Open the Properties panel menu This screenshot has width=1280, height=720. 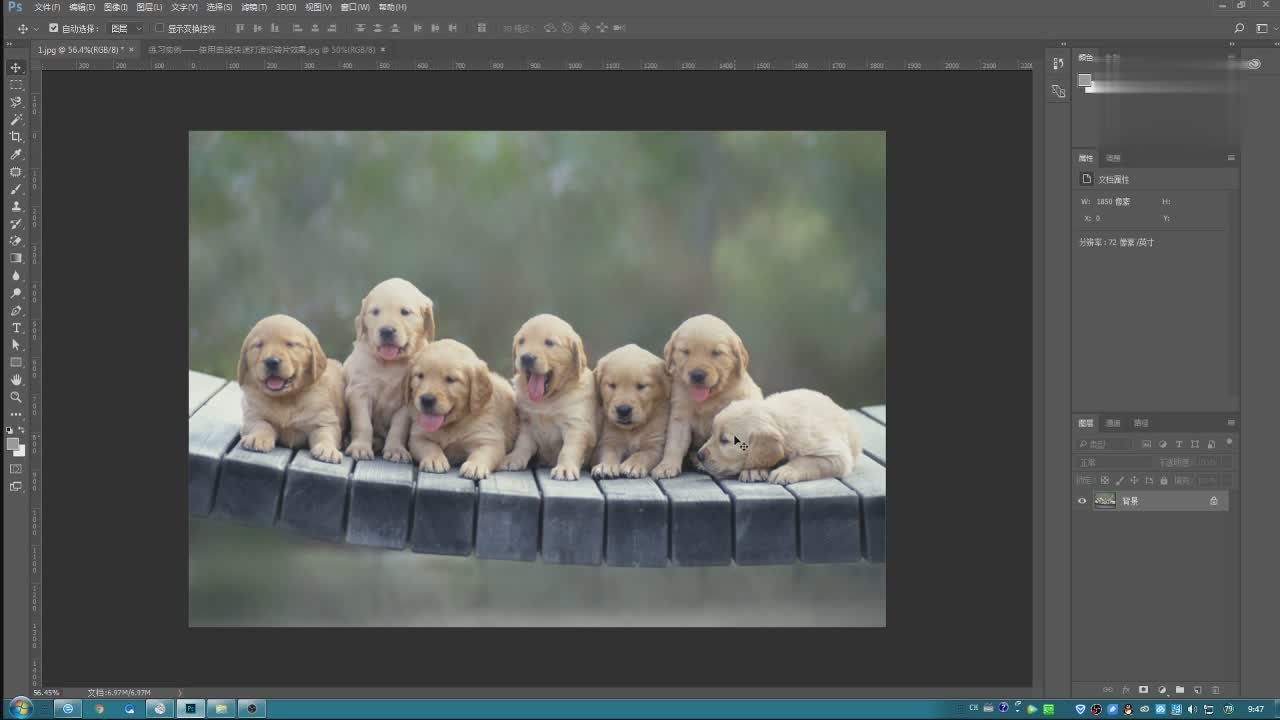click(x=1231, y=158)
